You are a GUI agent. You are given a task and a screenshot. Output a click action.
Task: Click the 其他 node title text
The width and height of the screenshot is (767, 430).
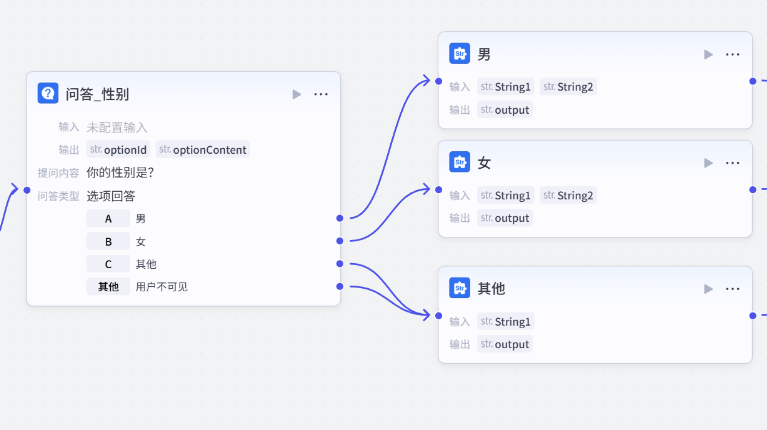tap(491, 289)
